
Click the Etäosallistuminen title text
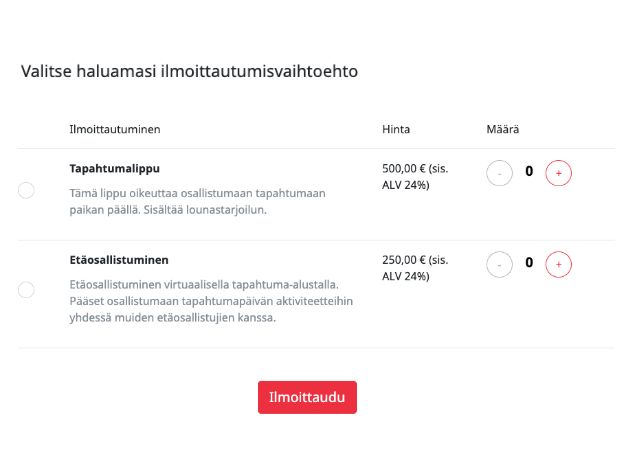point(119,260)
